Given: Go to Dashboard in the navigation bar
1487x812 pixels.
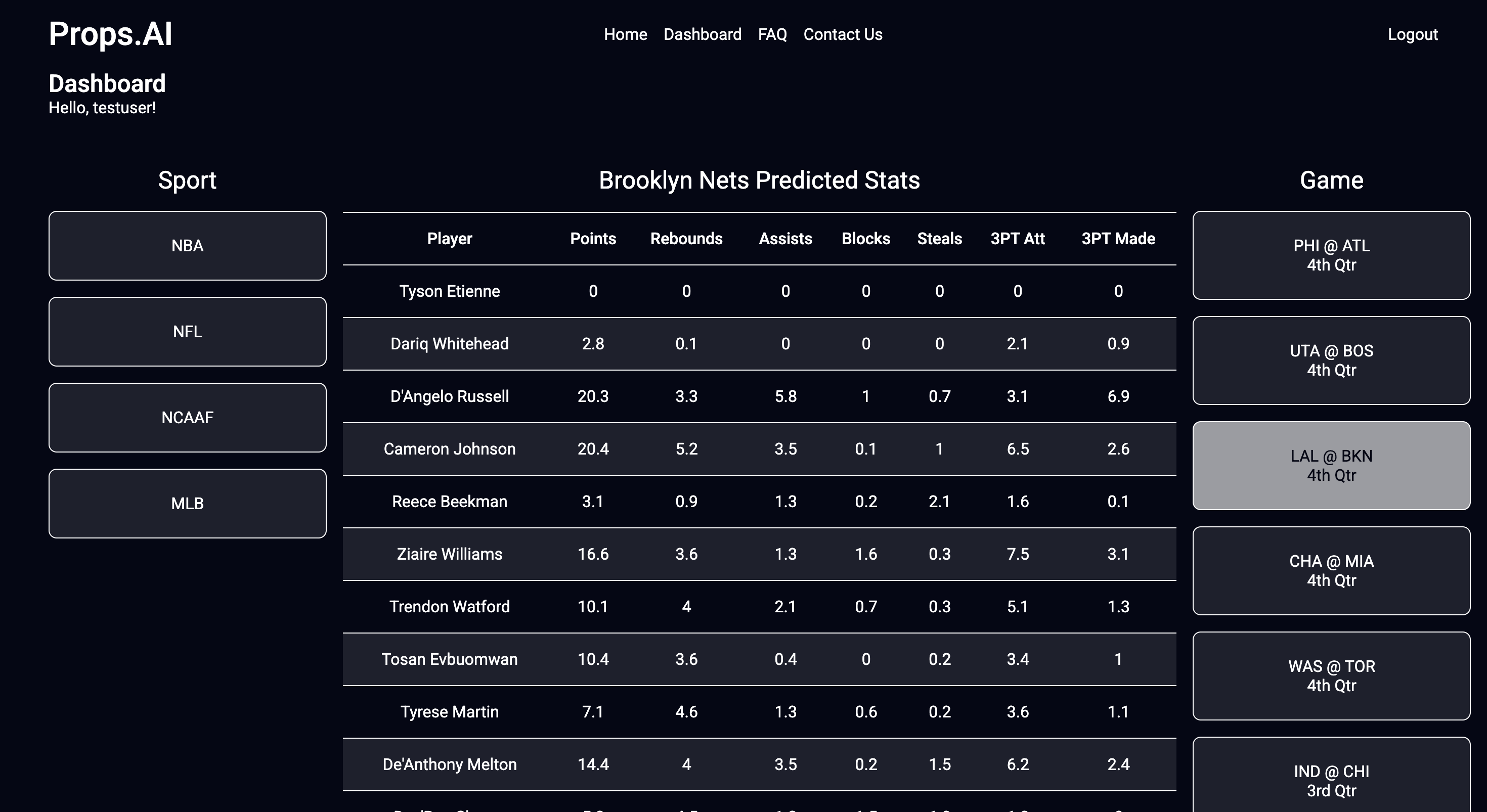Looking at the screenshot, I should (x=702, y=34).
